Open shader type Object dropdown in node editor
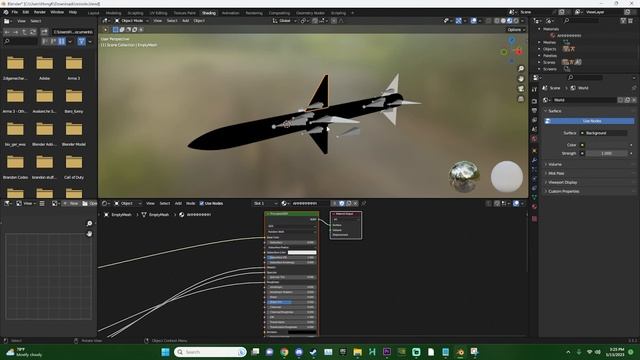 [128, 203]
